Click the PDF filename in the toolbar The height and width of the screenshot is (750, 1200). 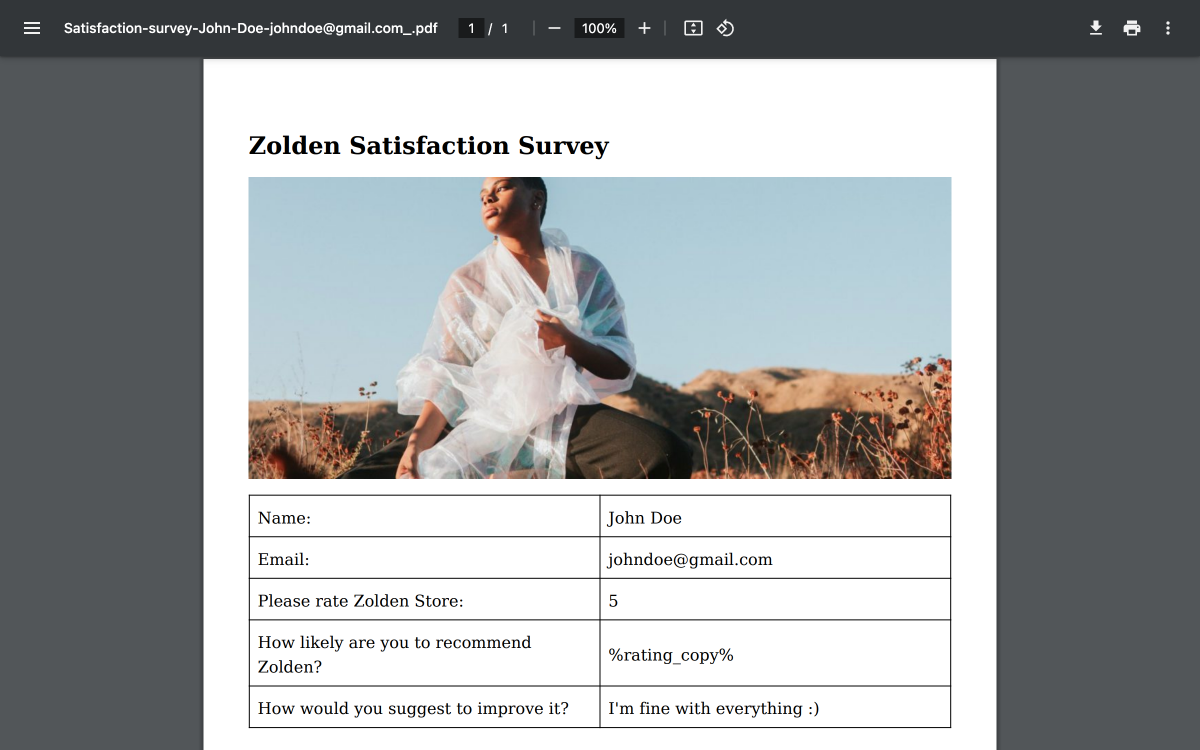pyautogui.click(x=251, y=28)
